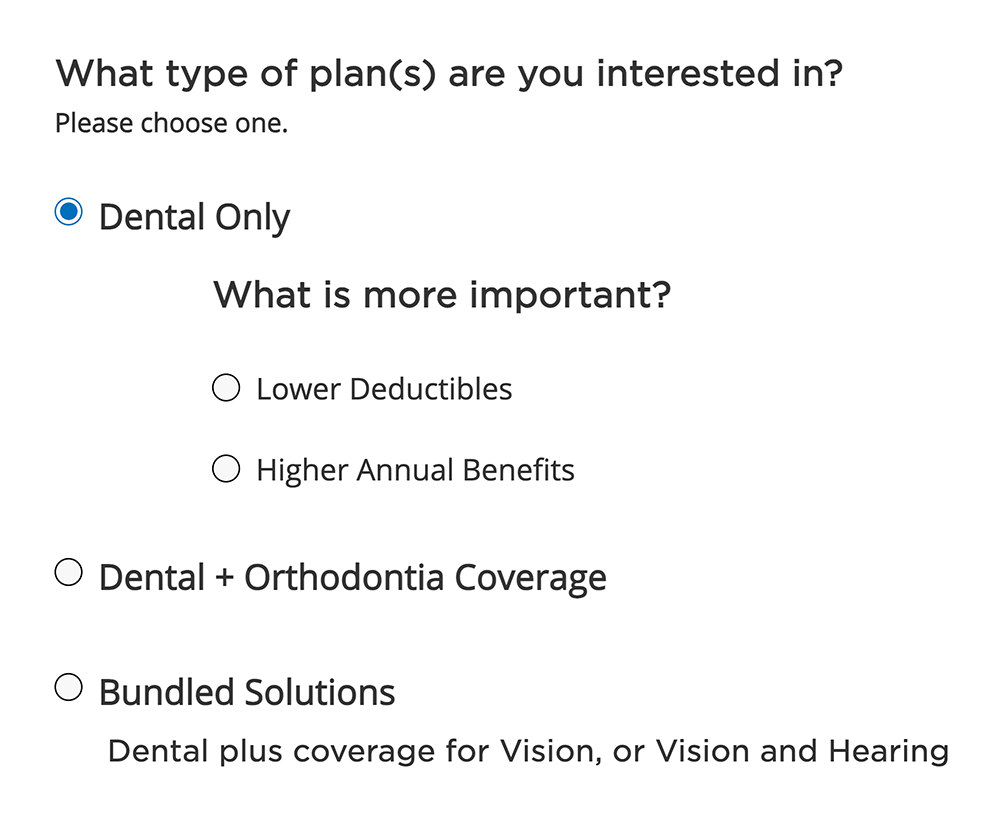Viewport: 1003px width, 825px height.
Task: Select the Higher Annual Benefits radio button
Action: pos(227,469)
